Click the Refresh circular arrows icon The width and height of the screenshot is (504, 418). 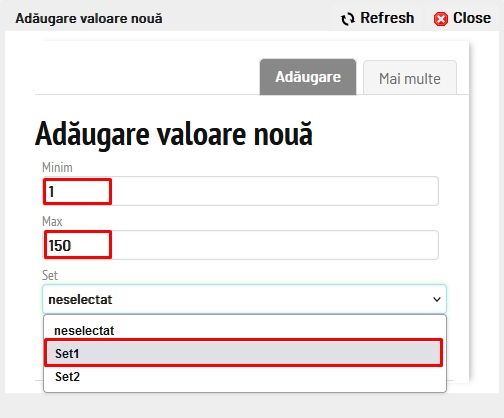(348, 19)
